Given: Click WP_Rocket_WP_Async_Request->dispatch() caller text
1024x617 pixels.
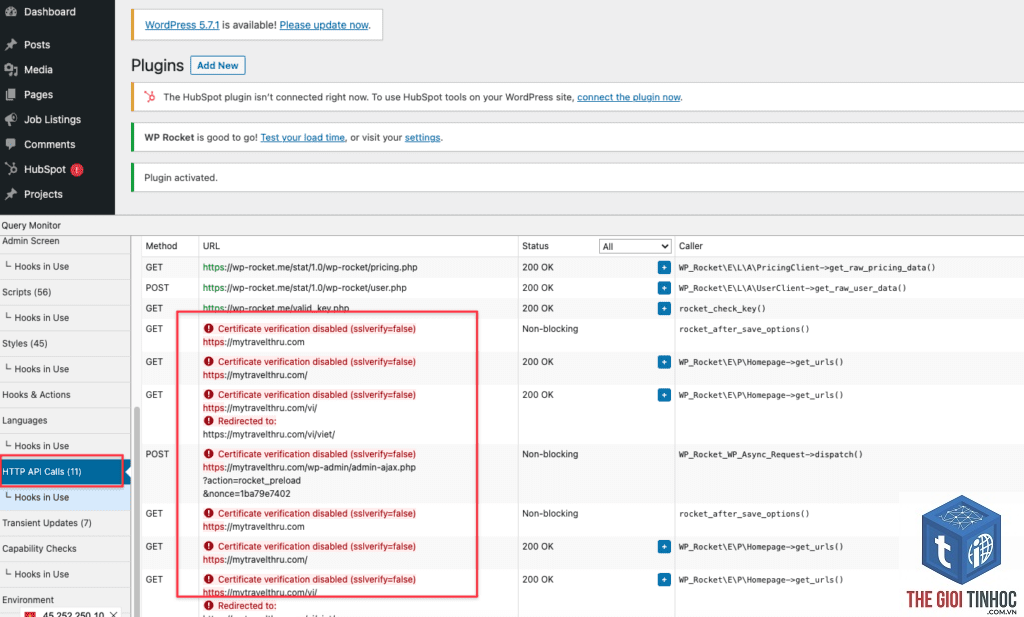Looking at the screenshot, I should tap(771, 454).
